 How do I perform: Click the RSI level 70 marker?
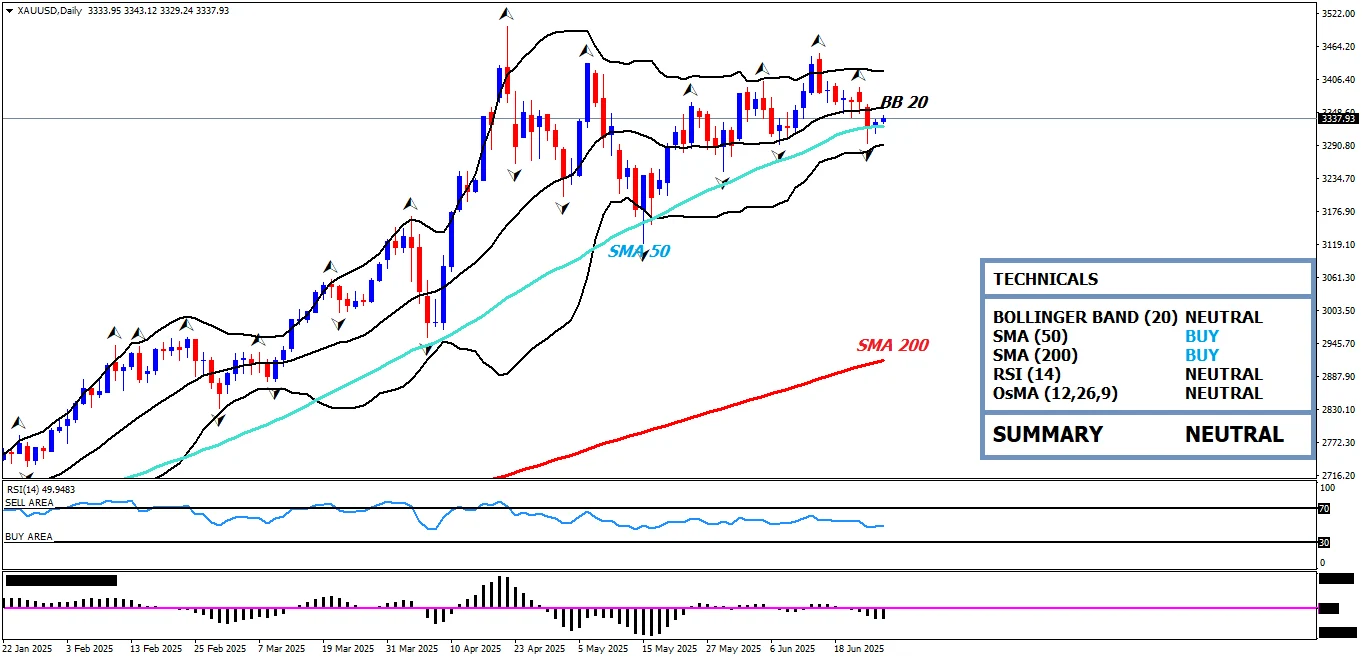click(1323, 509)
